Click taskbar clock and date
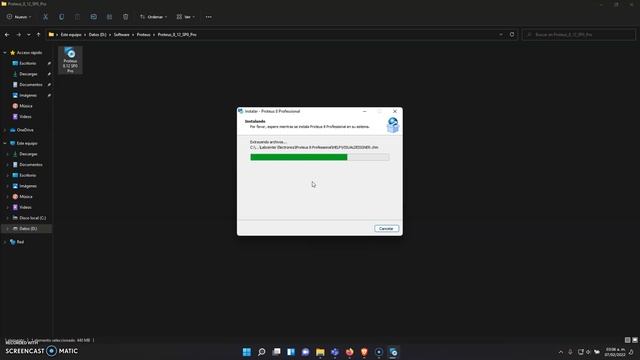This screenshot has width=640, height=360. coord(615,352)
